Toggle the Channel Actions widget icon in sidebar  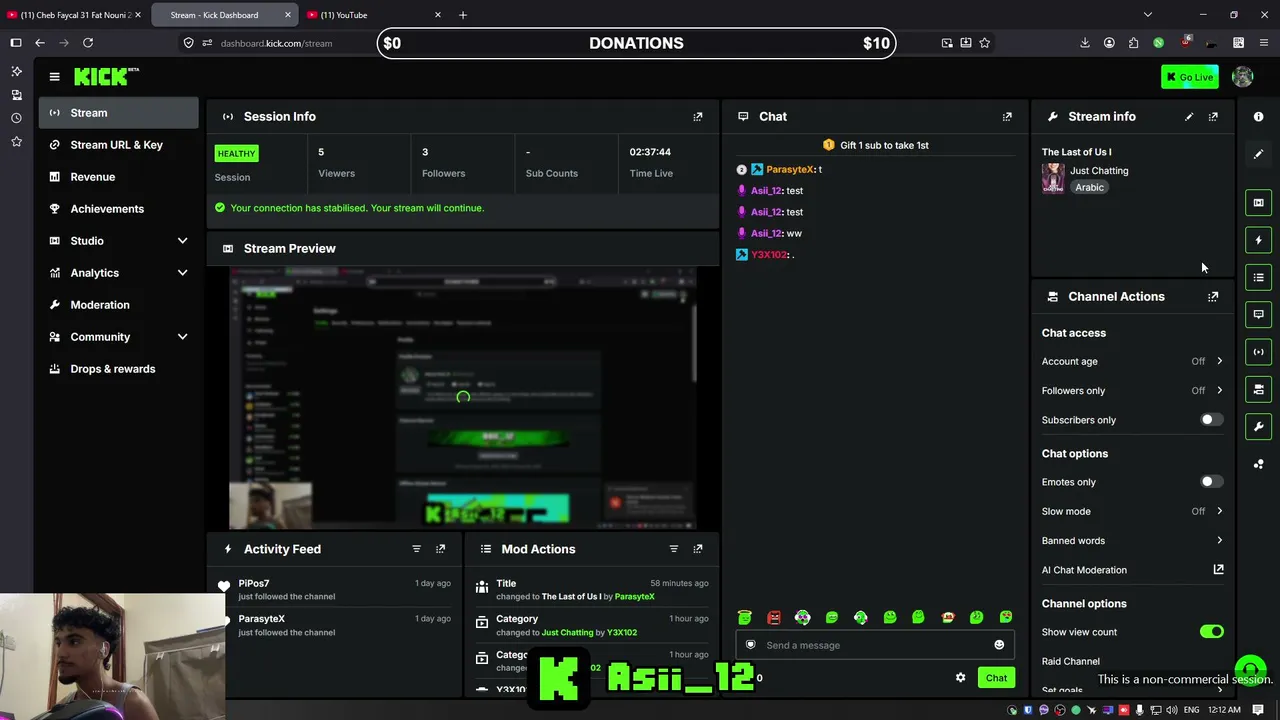(1259, 389)
